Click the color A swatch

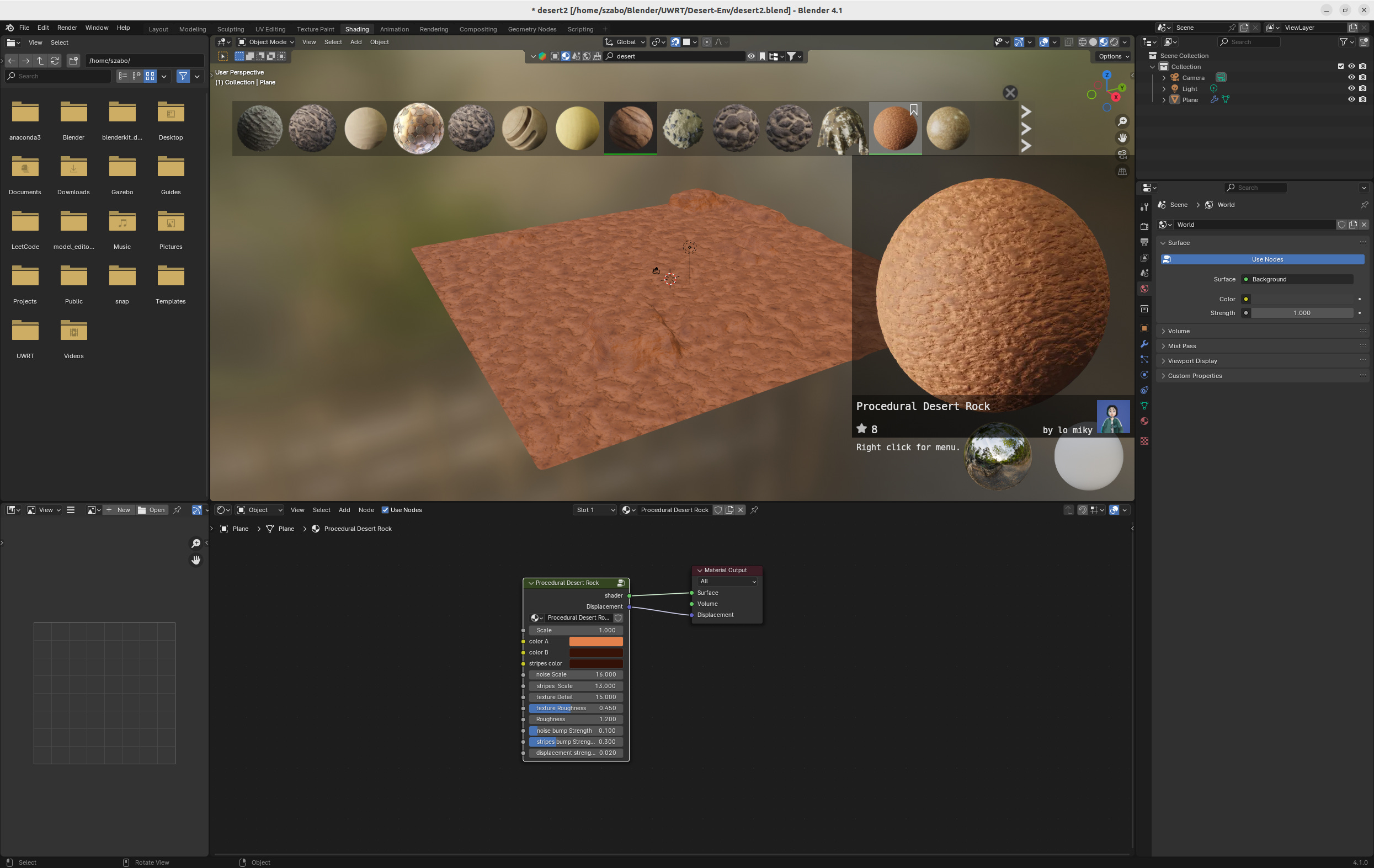595,641
